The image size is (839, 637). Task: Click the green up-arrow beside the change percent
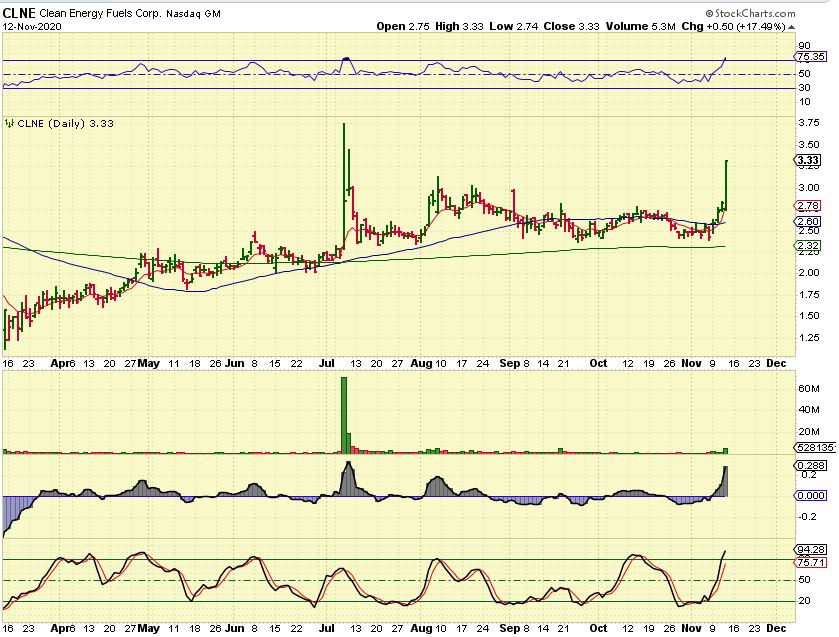(x=791, y=27)
